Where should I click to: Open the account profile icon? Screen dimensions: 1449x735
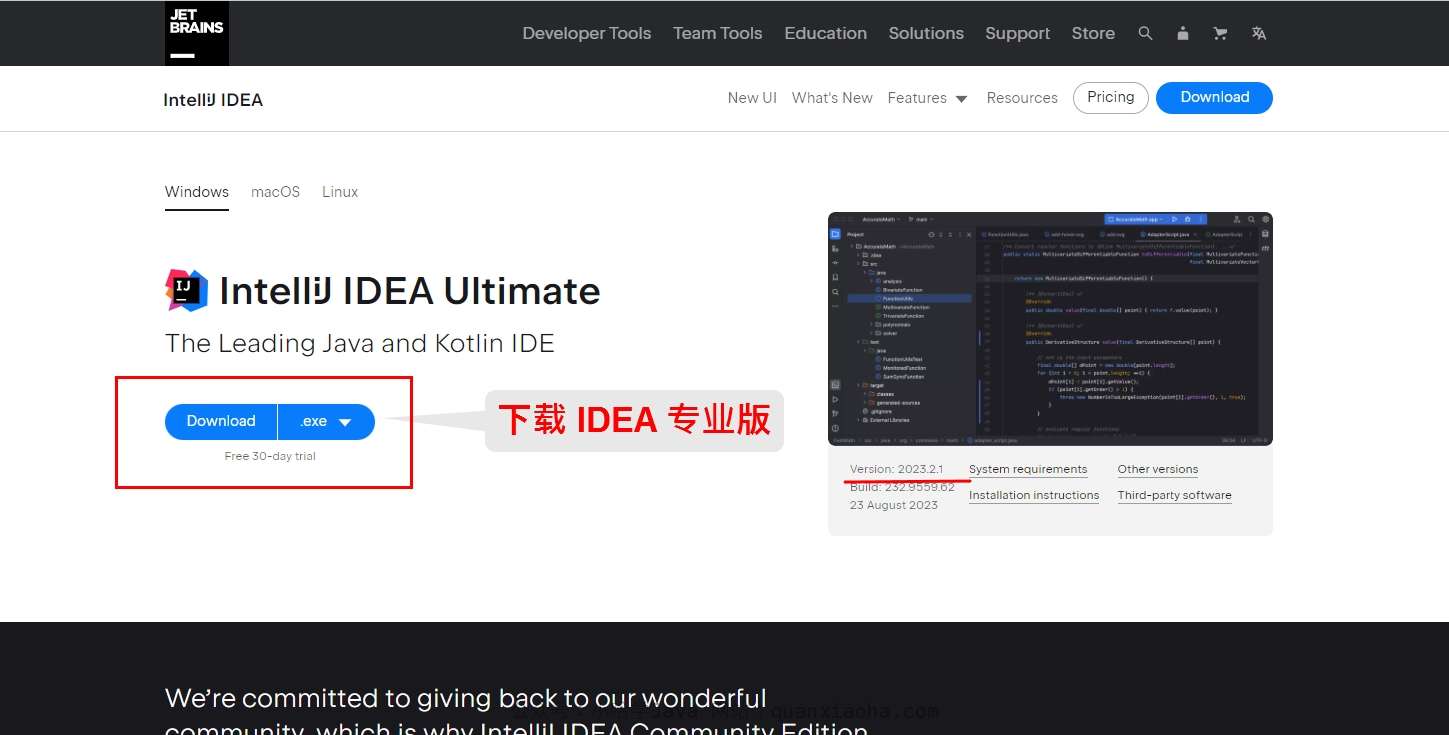pos(1183,33)
